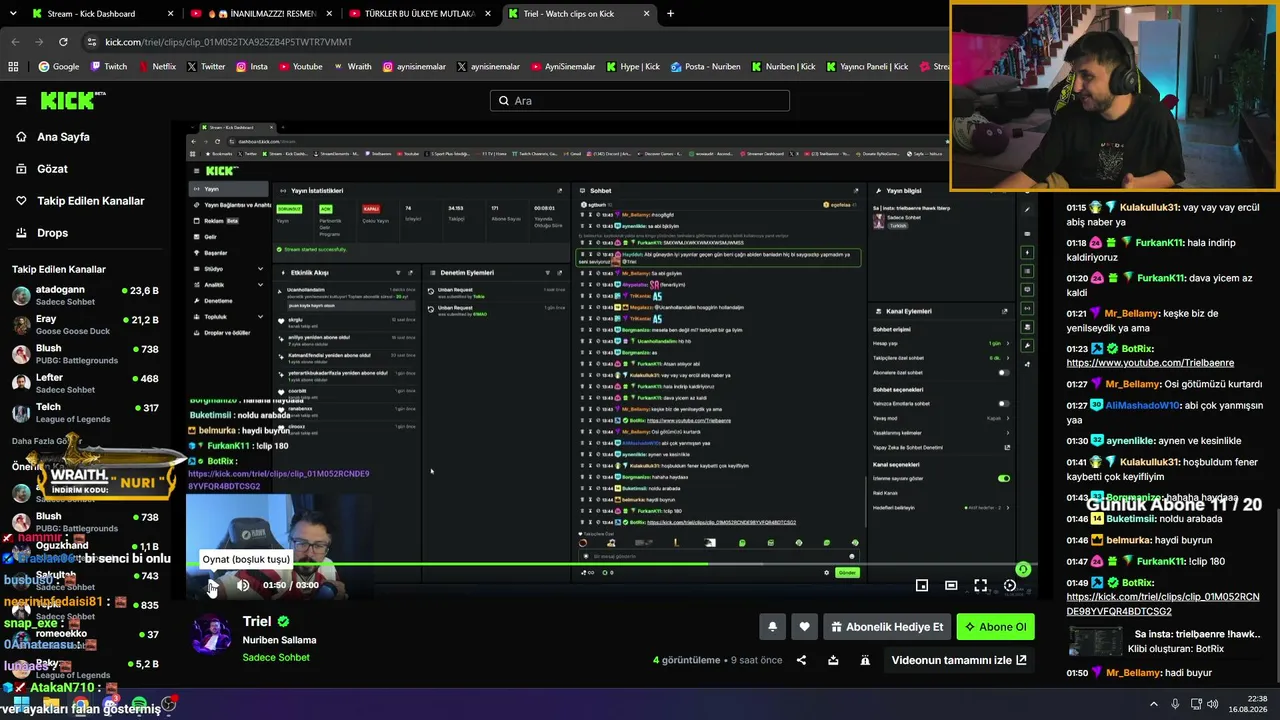The image size is (1280, 720).
Task: Open the site info icon in the address bar
Action: click(91, 42)
